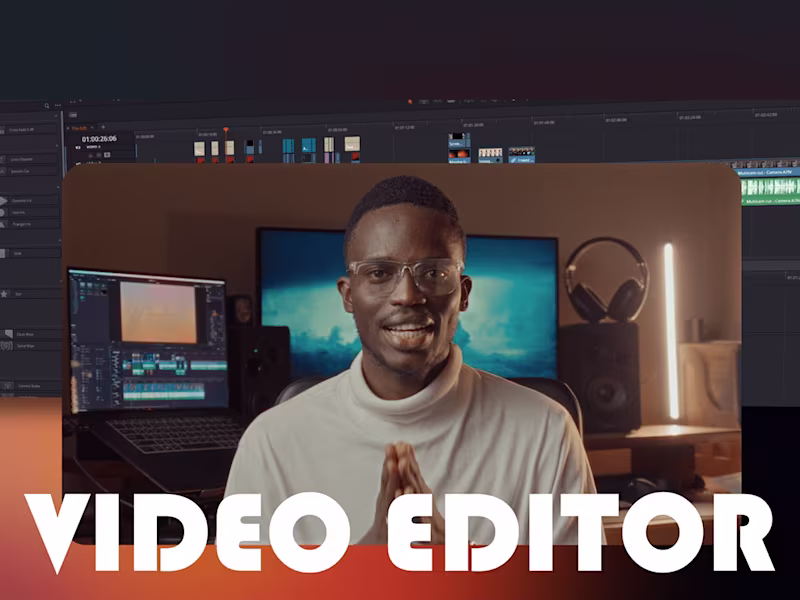Open the Pre Edit timeline tab dropdown arrow
800x600 pixels.
pos(92,128)
